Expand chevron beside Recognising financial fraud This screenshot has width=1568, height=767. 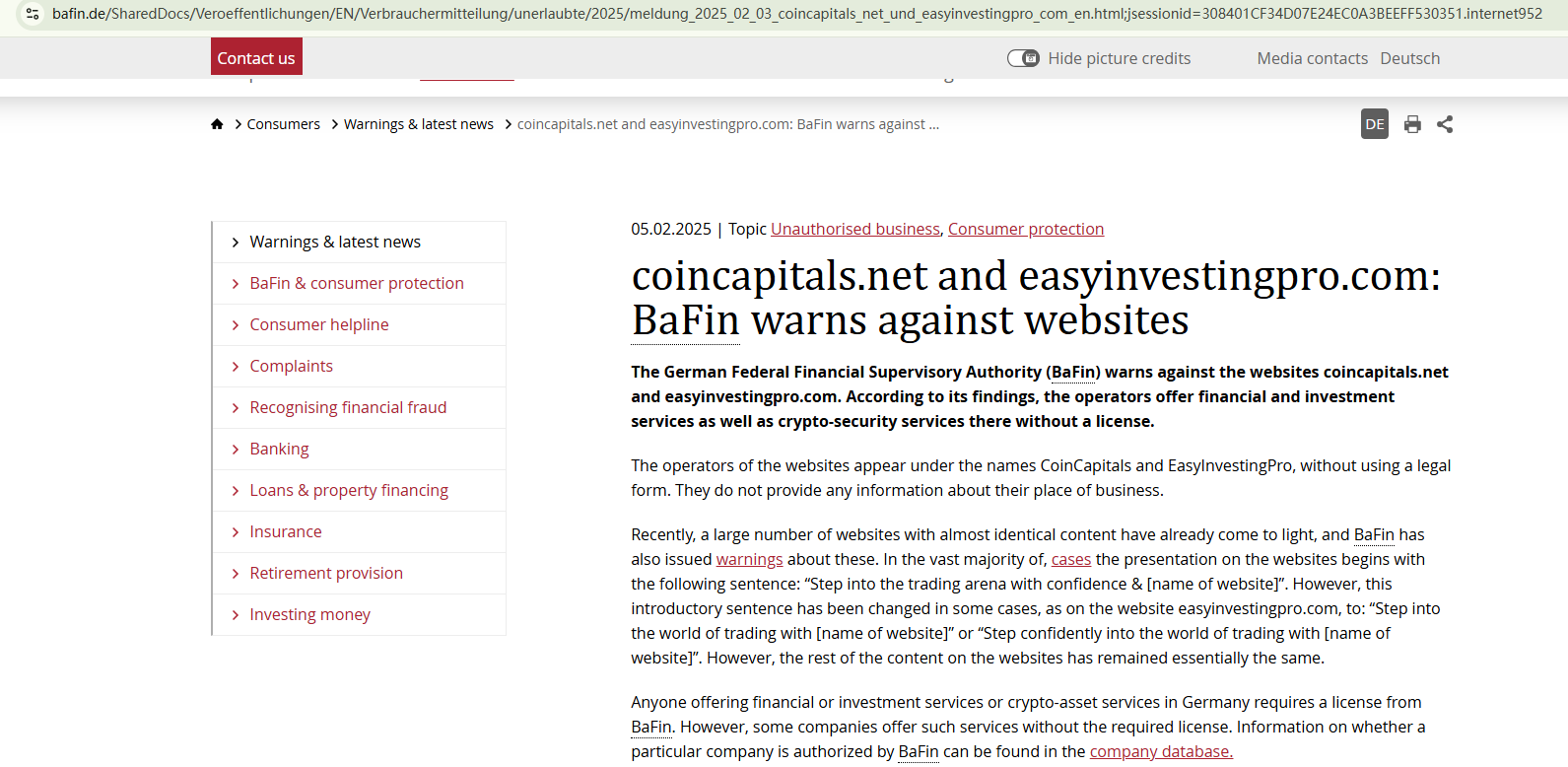[x=235, y=408]
